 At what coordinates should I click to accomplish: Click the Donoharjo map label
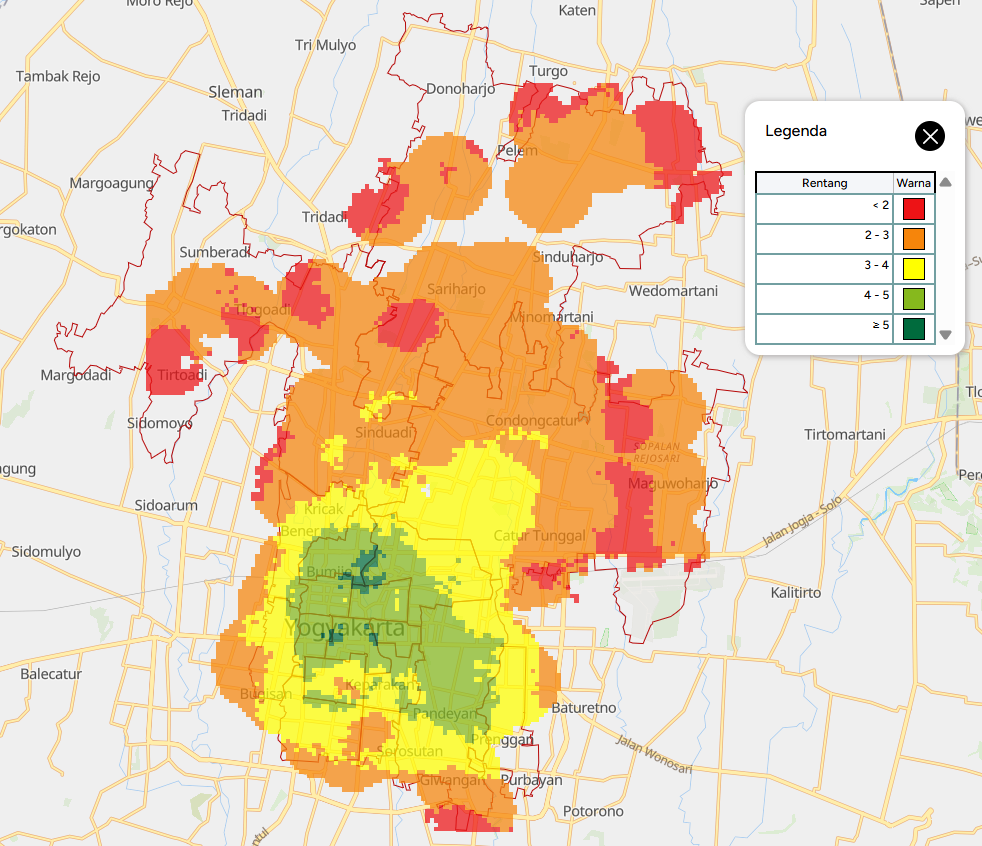[x=460, y=89]
